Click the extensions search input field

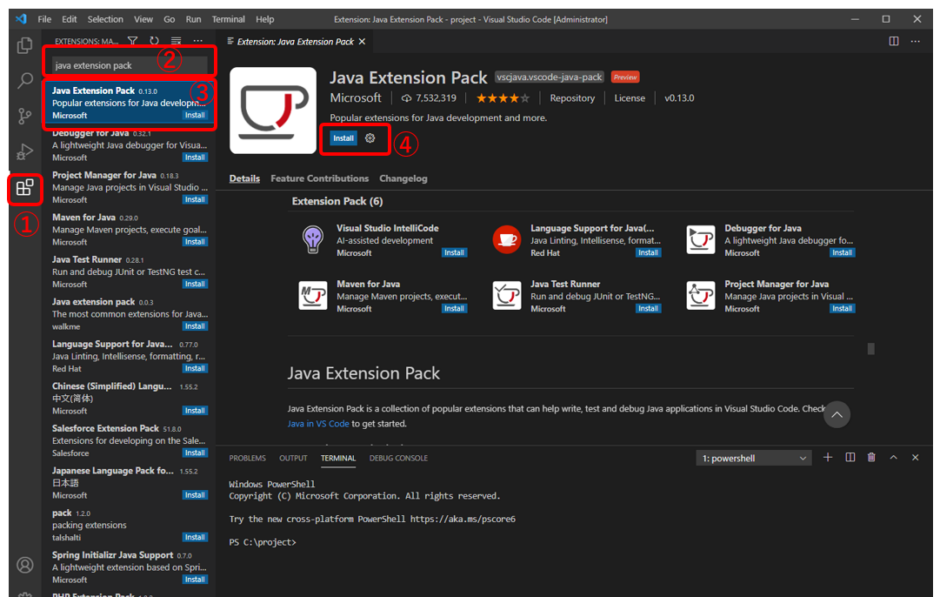tap(128, 65)
